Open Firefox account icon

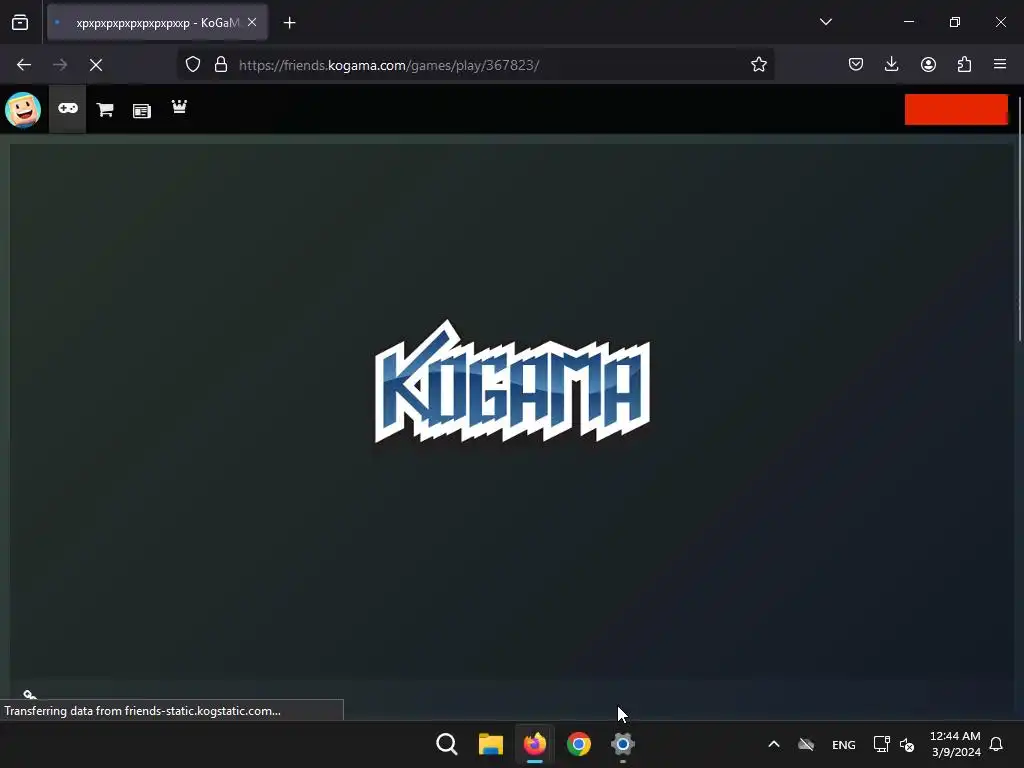[x=928, y=65]
